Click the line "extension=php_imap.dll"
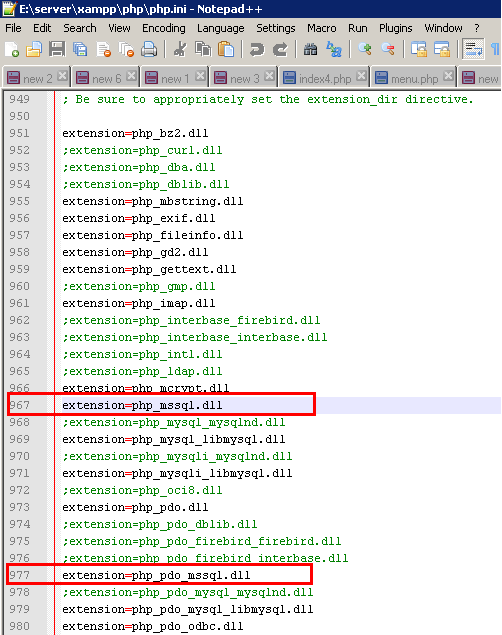The image size is (502, 635). coord(139,303)
